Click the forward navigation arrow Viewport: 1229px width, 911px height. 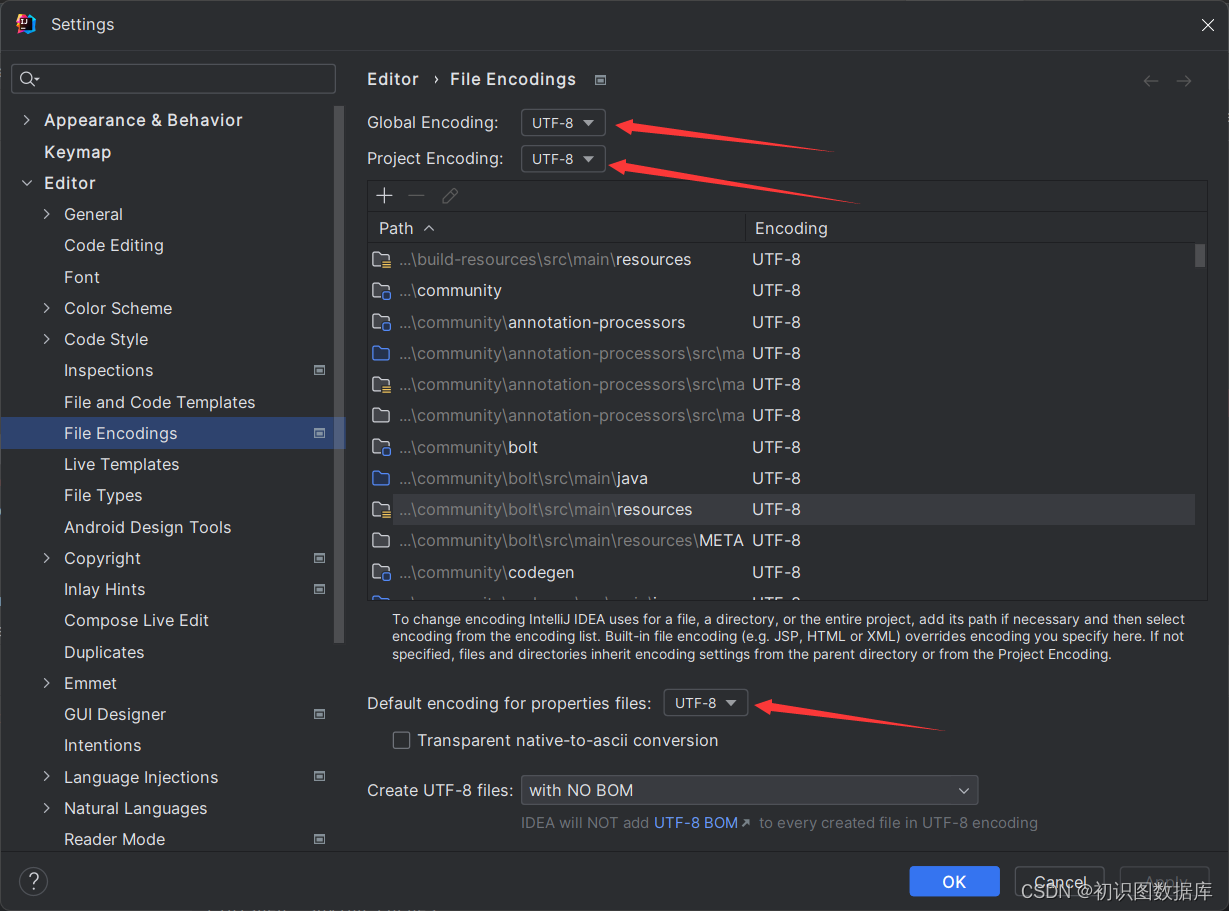[1184, 81]
